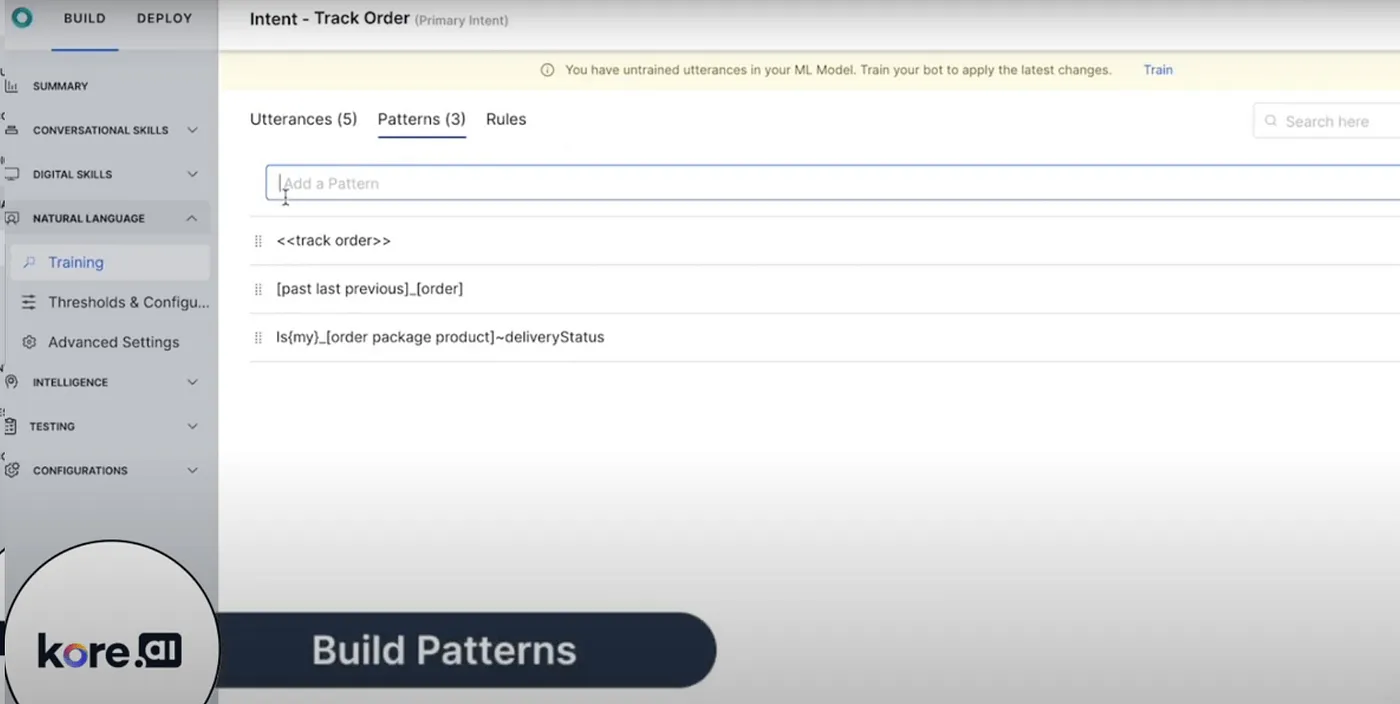Viewport: 1400px width, 704px height.
Task: Open Summary in the sidebar
Action: pos(60,86)
